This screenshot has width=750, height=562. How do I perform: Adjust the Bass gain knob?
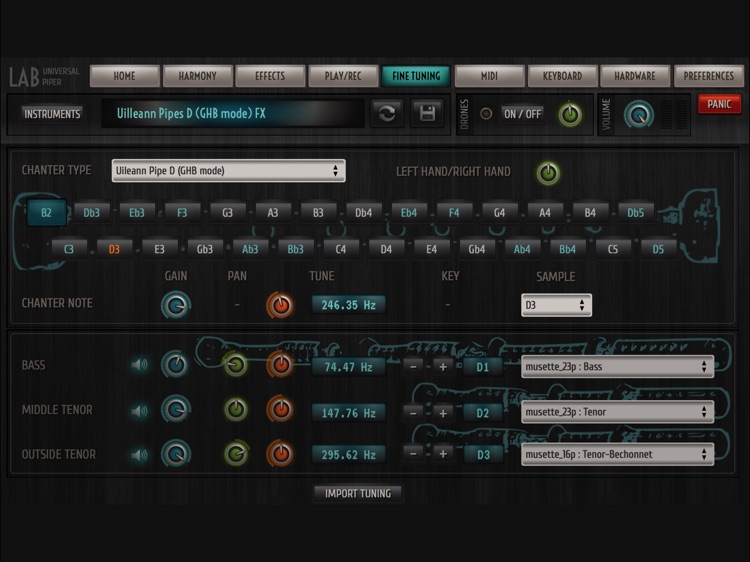[176, 365]
